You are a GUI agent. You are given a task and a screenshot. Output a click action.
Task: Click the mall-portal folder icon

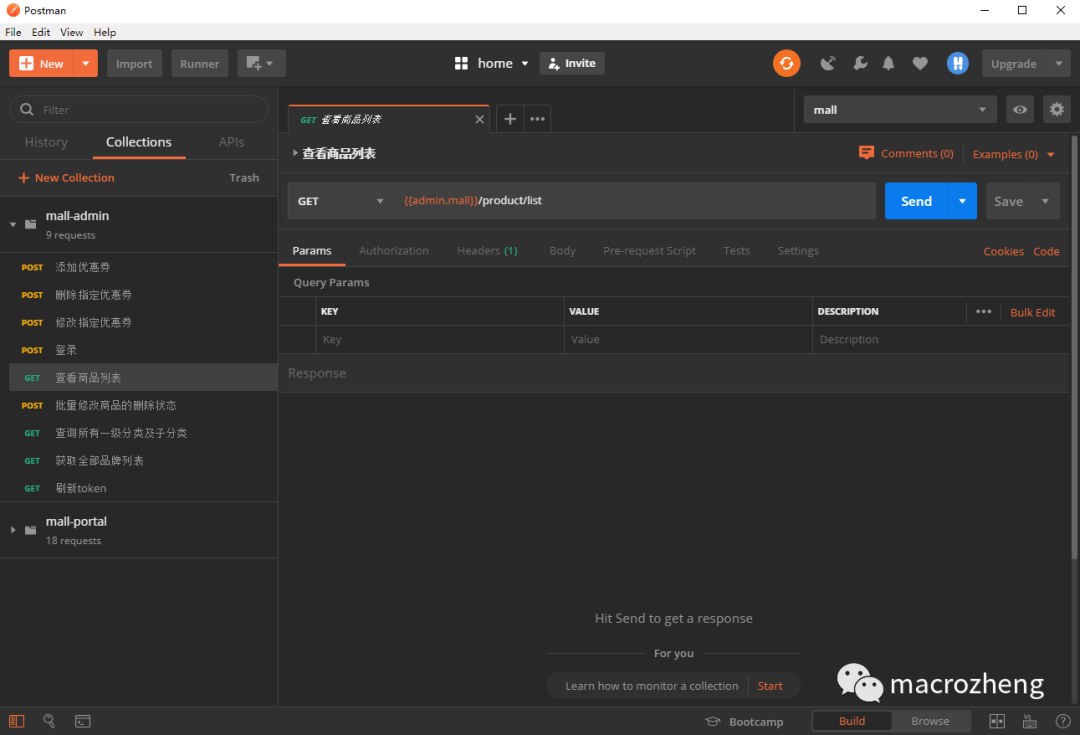tap(30, 530)
